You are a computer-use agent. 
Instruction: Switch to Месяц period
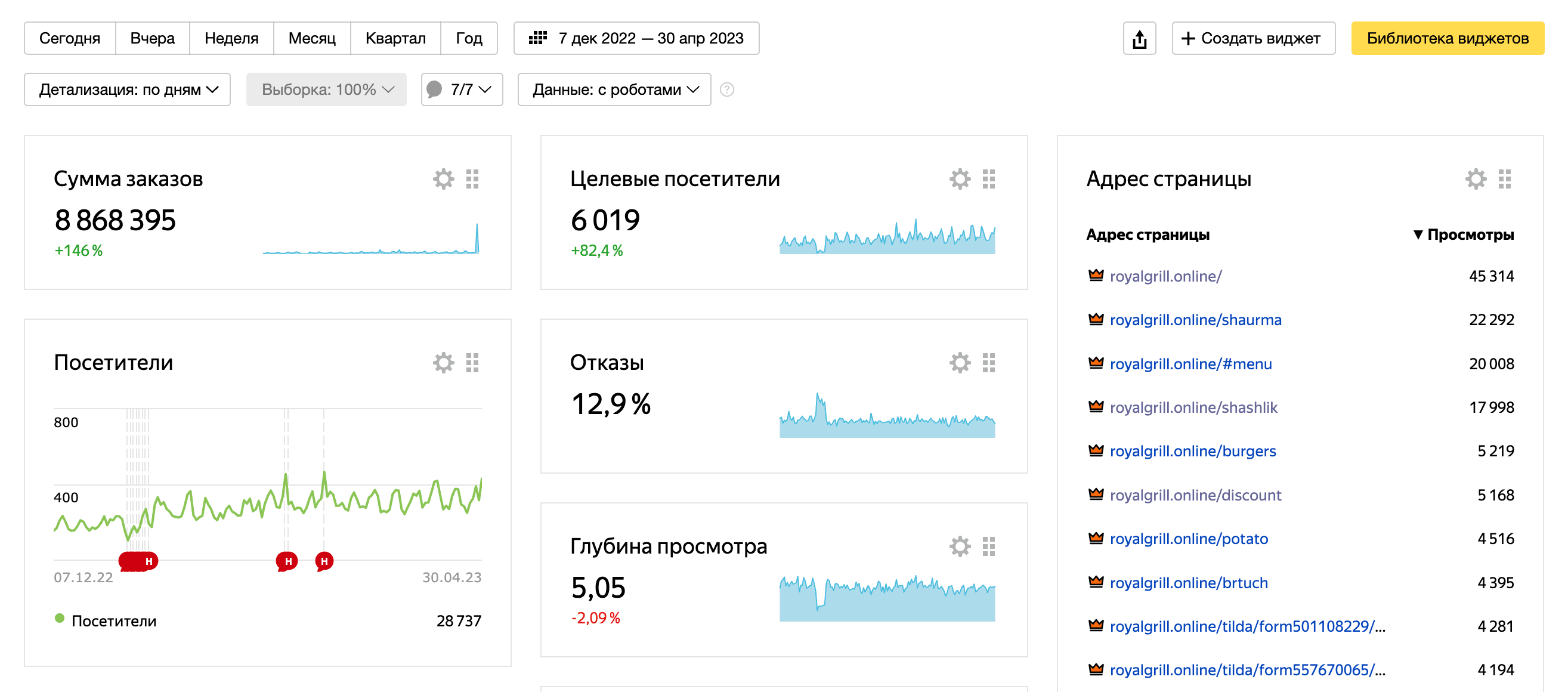[x=313, y=38]
